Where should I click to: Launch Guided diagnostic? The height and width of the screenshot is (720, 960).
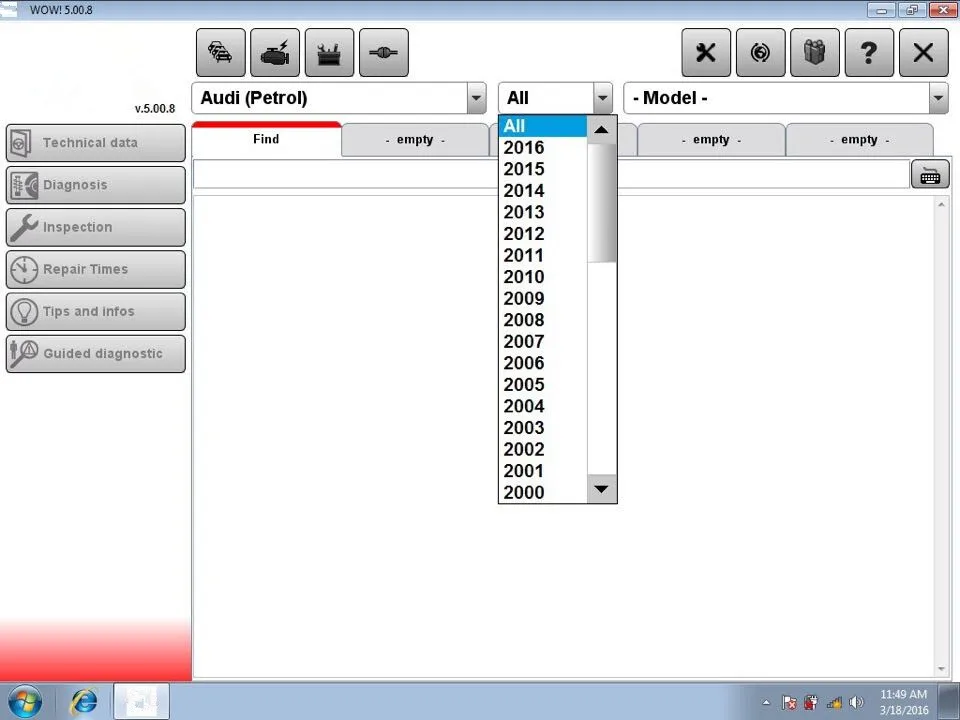click(96, 354)
